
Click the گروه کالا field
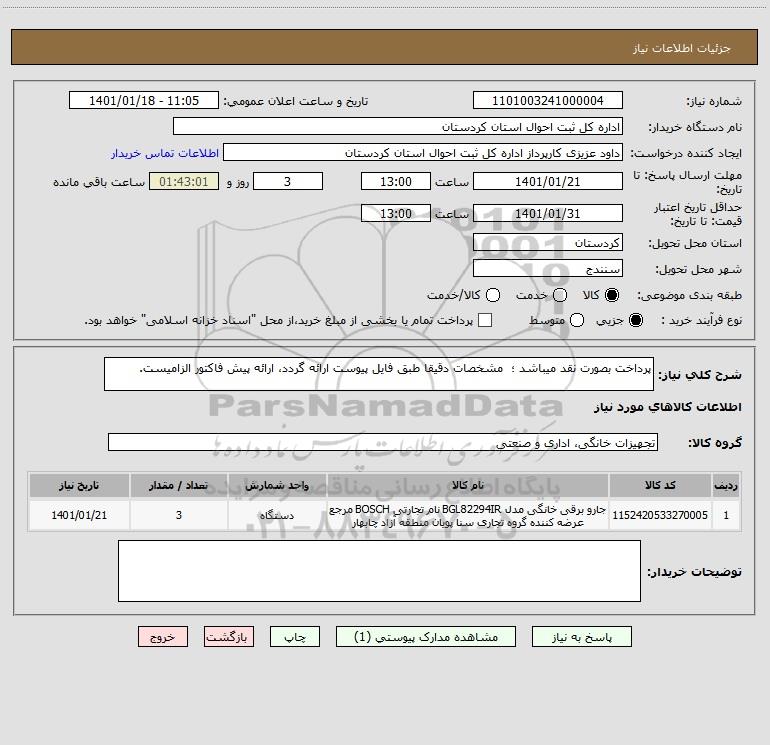click(x=383, y=442)
